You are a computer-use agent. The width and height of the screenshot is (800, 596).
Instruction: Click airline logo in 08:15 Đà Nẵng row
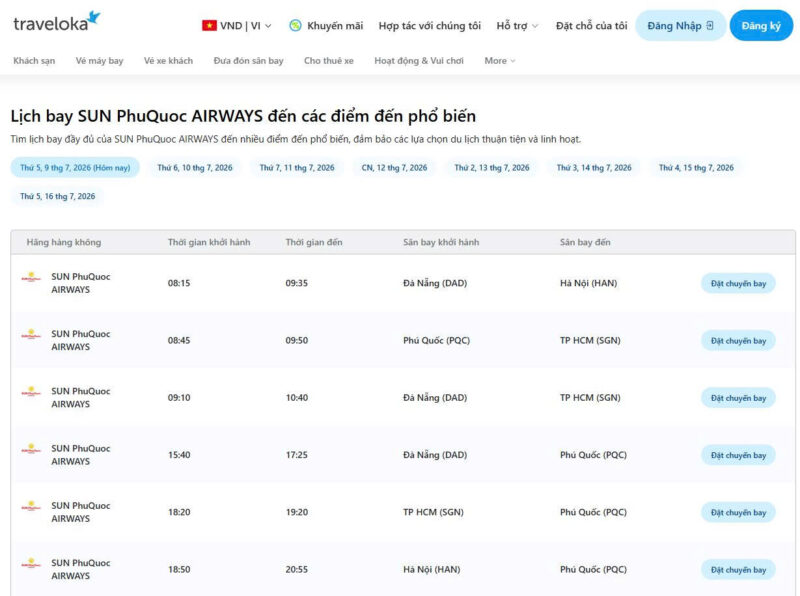tap(31, 278)
